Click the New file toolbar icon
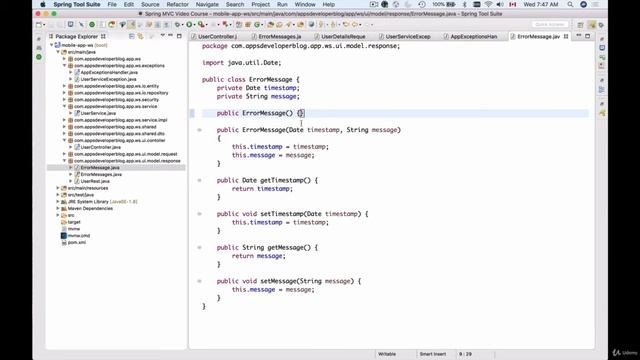Image resolution: width=640 pixels, height=360 pixels. pyautogui.click(x=39, y=25)
